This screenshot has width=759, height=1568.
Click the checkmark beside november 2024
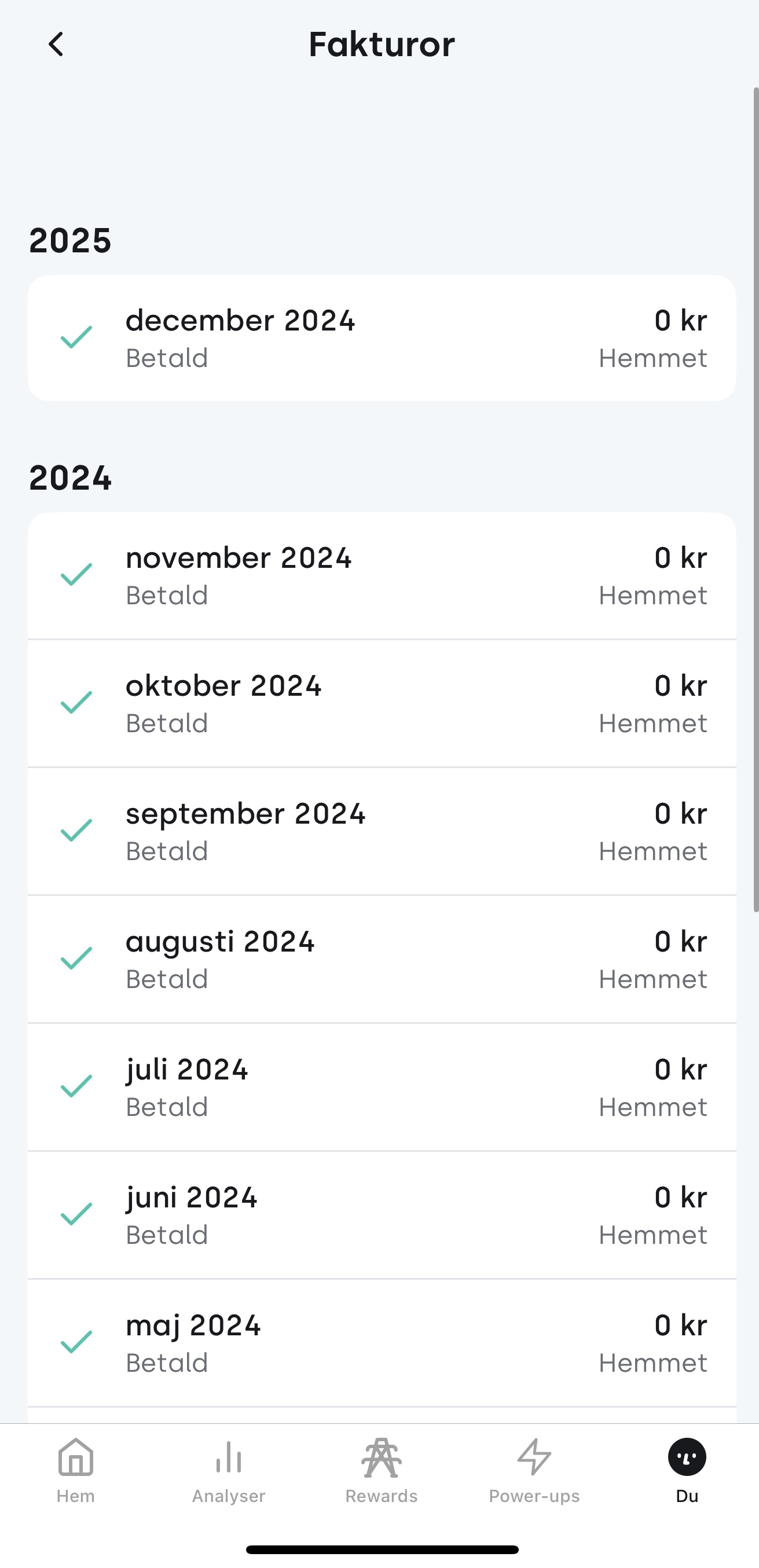coord(76,575)
